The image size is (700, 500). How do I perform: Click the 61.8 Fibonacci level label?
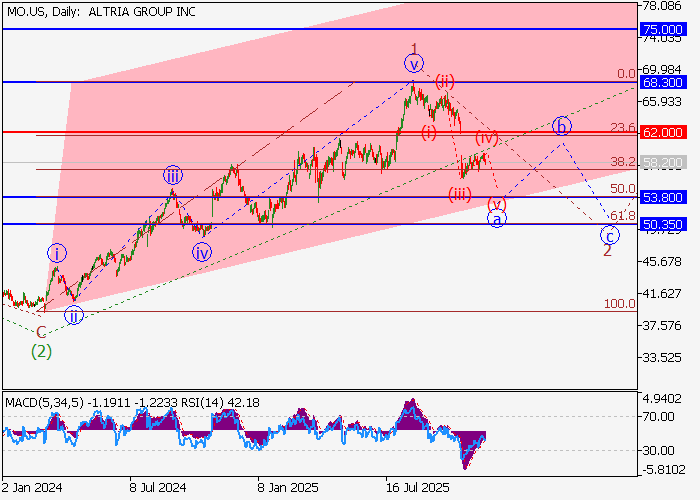[x=623, y=216]
